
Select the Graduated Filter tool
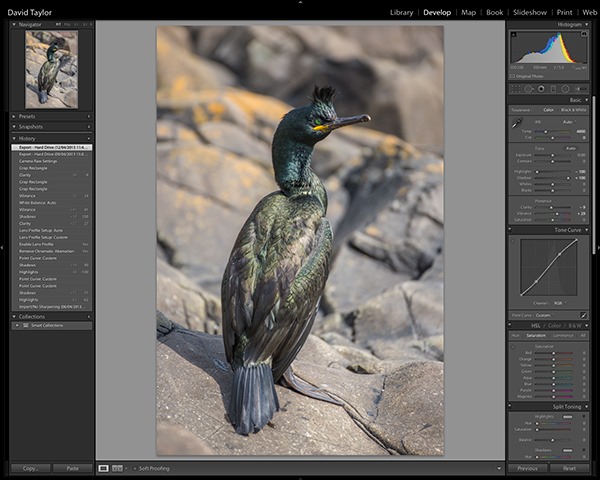tap(553, 88)
